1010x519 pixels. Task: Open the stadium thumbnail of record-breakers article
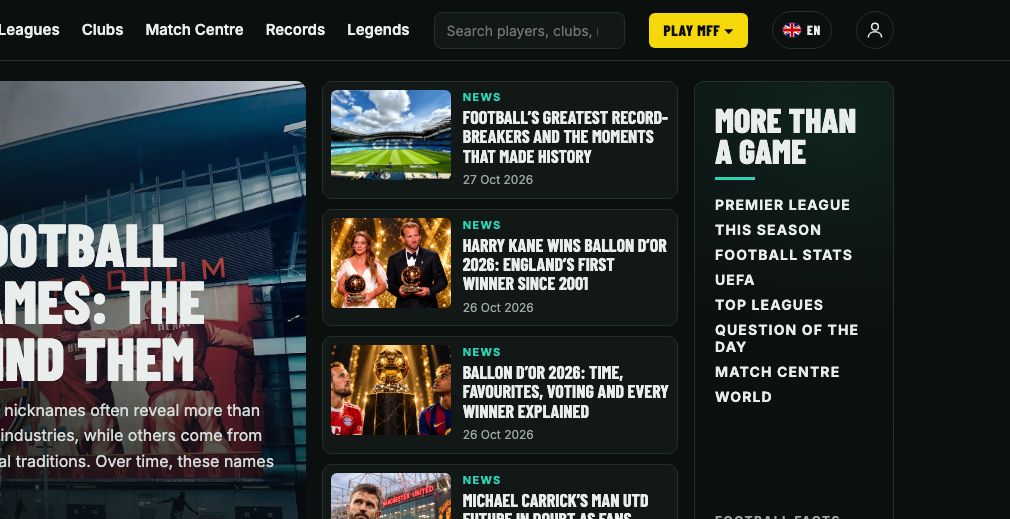pos(391,135)
